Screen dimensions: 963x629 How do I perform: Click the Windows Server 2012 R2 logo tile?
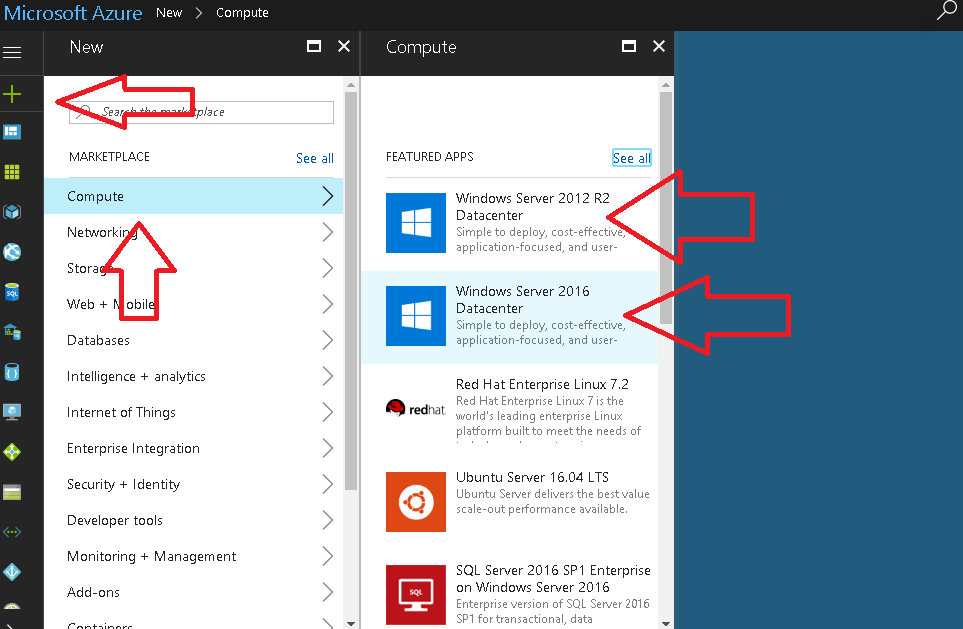[x=416, y=223]
